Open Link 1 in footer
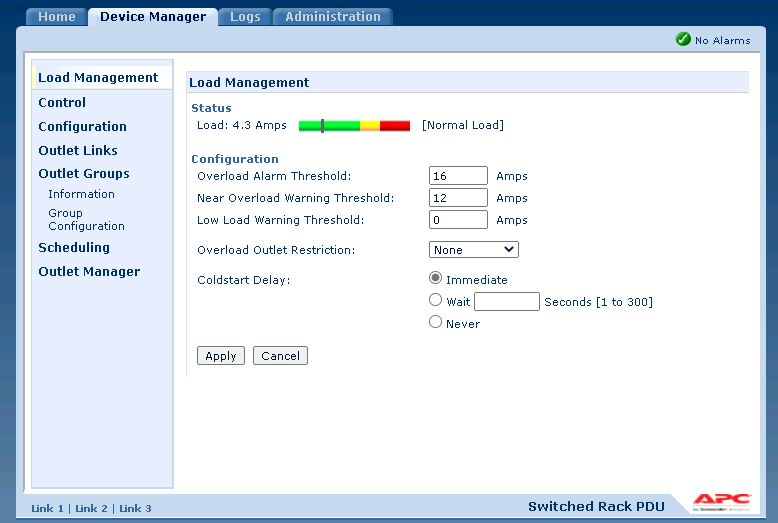The height and width of the screenshot is (523, 778). pos(47,509)
